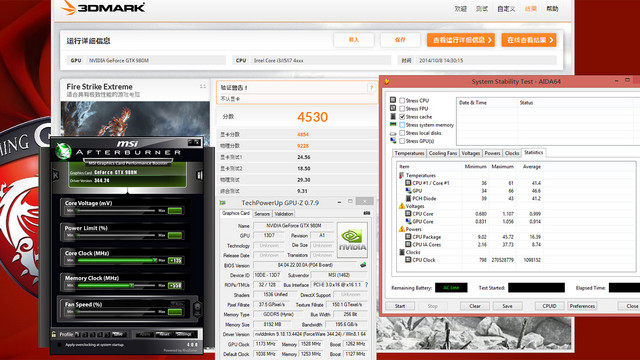The image size is (640, 360).
Task: Click the Stress CPU chip icon
Action: pos(393,100)
